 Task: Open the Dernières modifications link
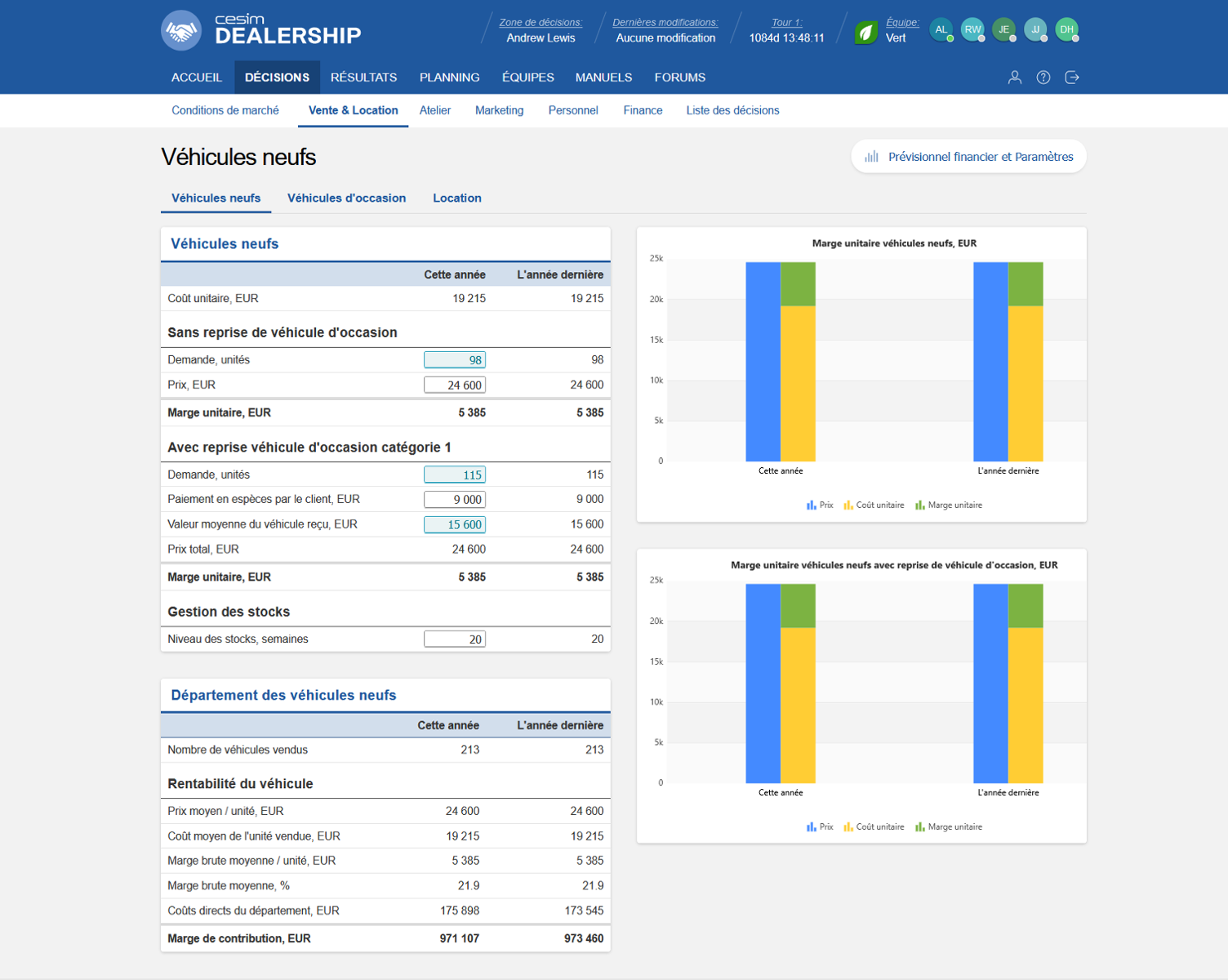[x=665, y=23]
